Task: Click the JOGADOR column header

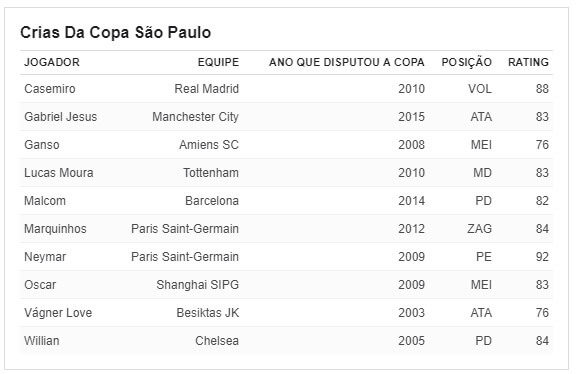Action: point(52,62)
